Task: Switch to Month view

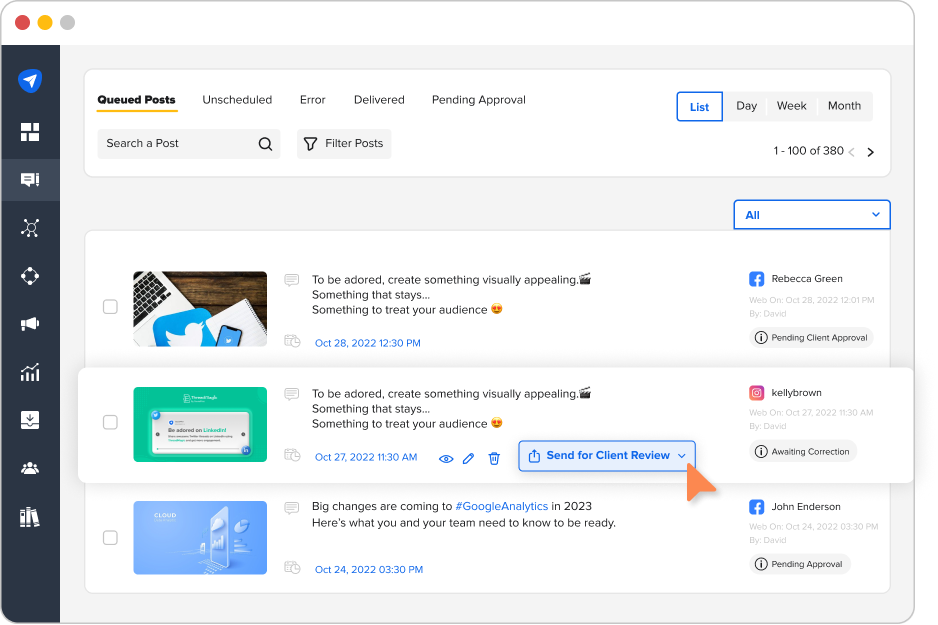Action: (844, 106)
